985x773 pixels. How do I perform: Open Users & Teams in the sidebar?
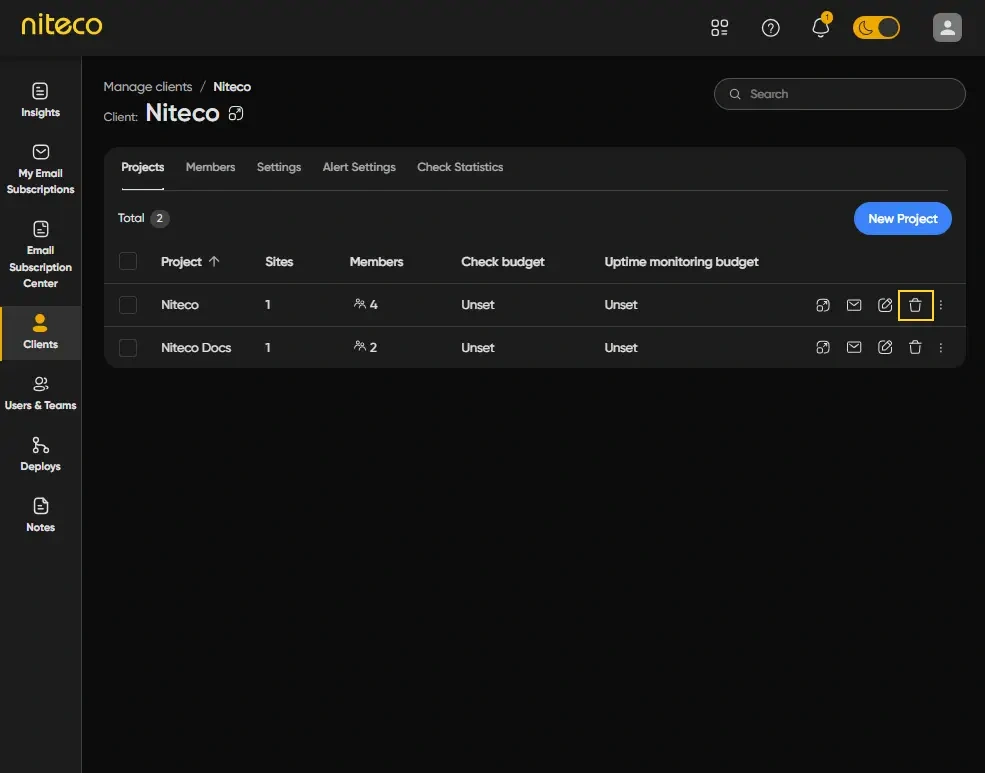[40, 394]
